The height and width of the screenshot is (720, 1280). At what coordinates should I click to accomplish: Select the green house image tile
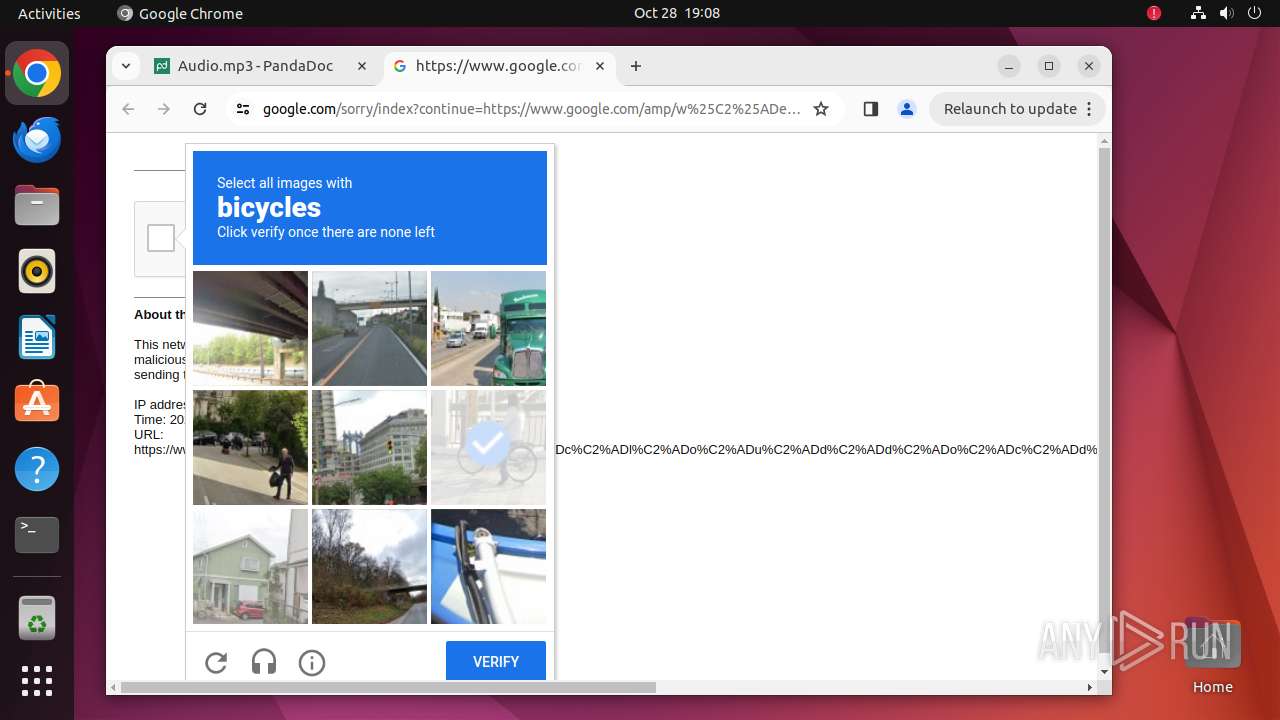[250, 566]
